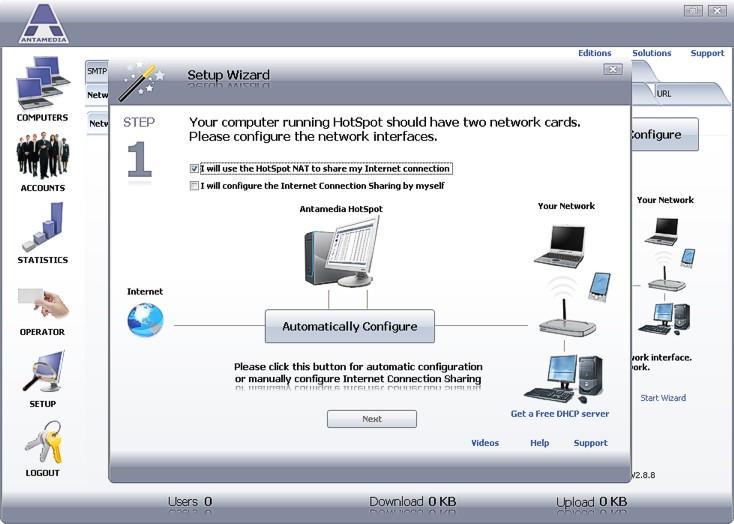Viewport: 734px width, 524px height.
Task: Click the wireless router icon in wizard
Action: click(x=567, y=318)
